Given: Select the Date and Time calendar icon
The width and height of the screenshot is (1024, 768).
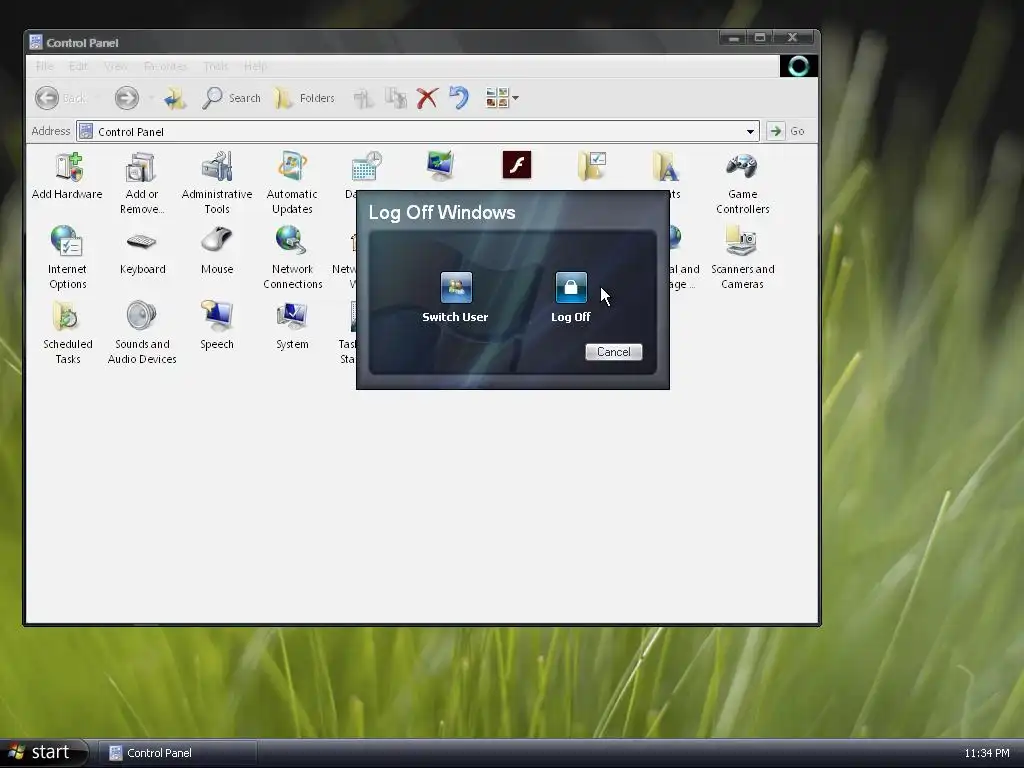Looking at the screenshot, I should 366,166.
